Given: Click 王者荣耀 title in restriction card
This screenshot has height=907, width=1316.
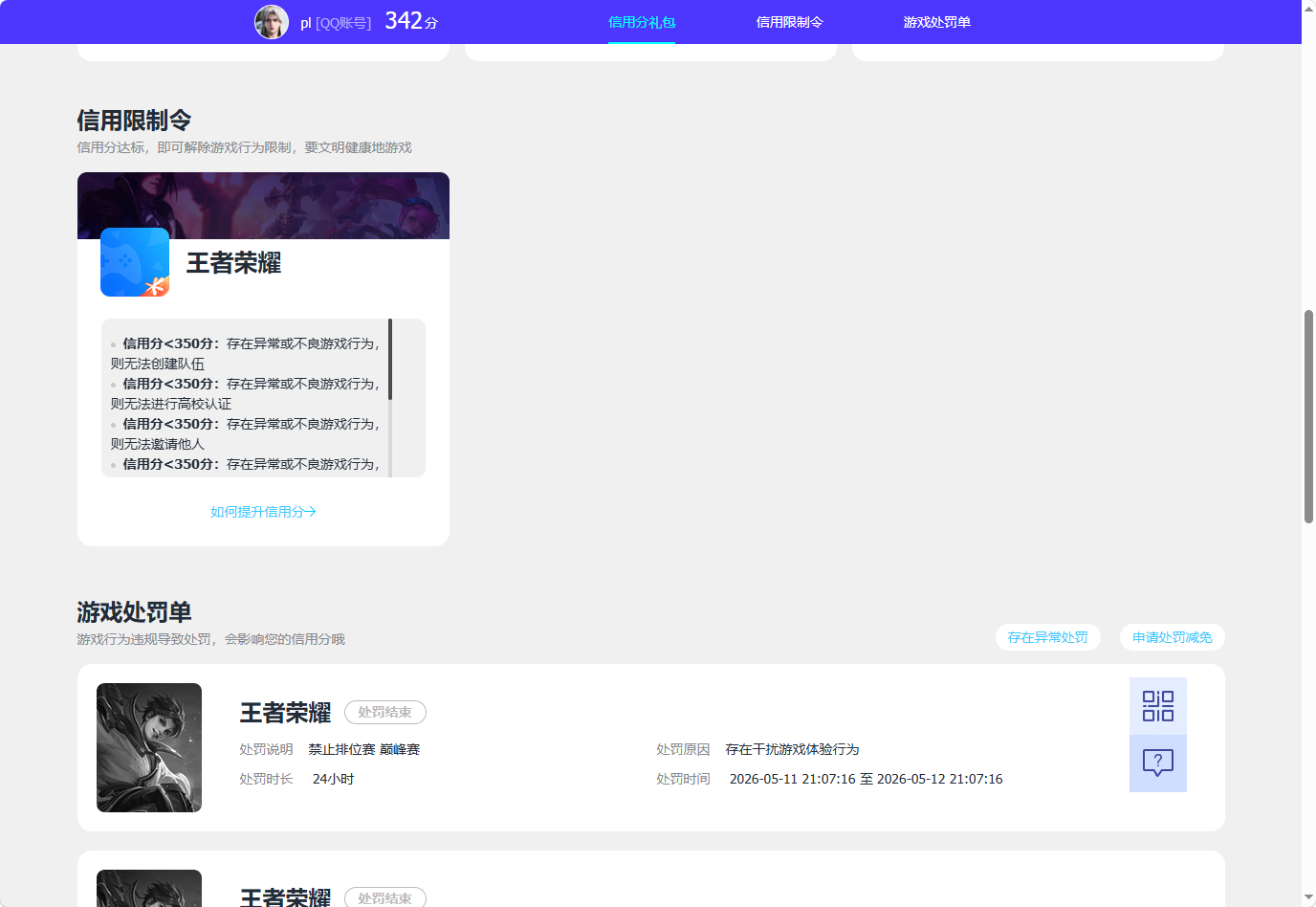Looking at the screenshot, I should click(234, 263).
